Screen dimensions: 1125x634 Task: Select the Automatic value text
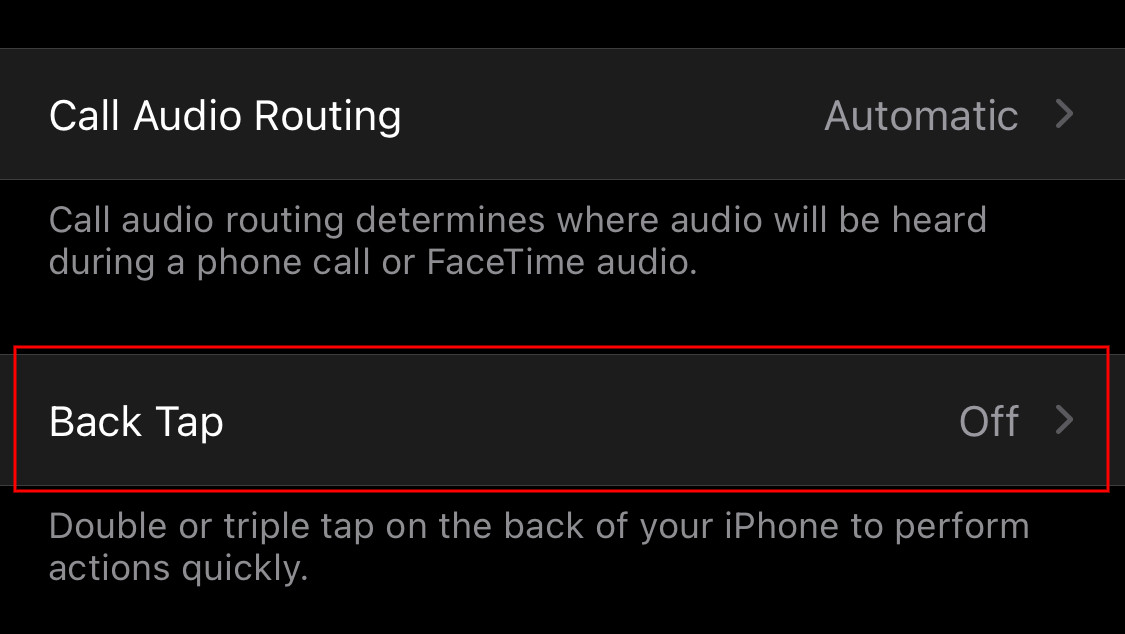coord(921,115)
